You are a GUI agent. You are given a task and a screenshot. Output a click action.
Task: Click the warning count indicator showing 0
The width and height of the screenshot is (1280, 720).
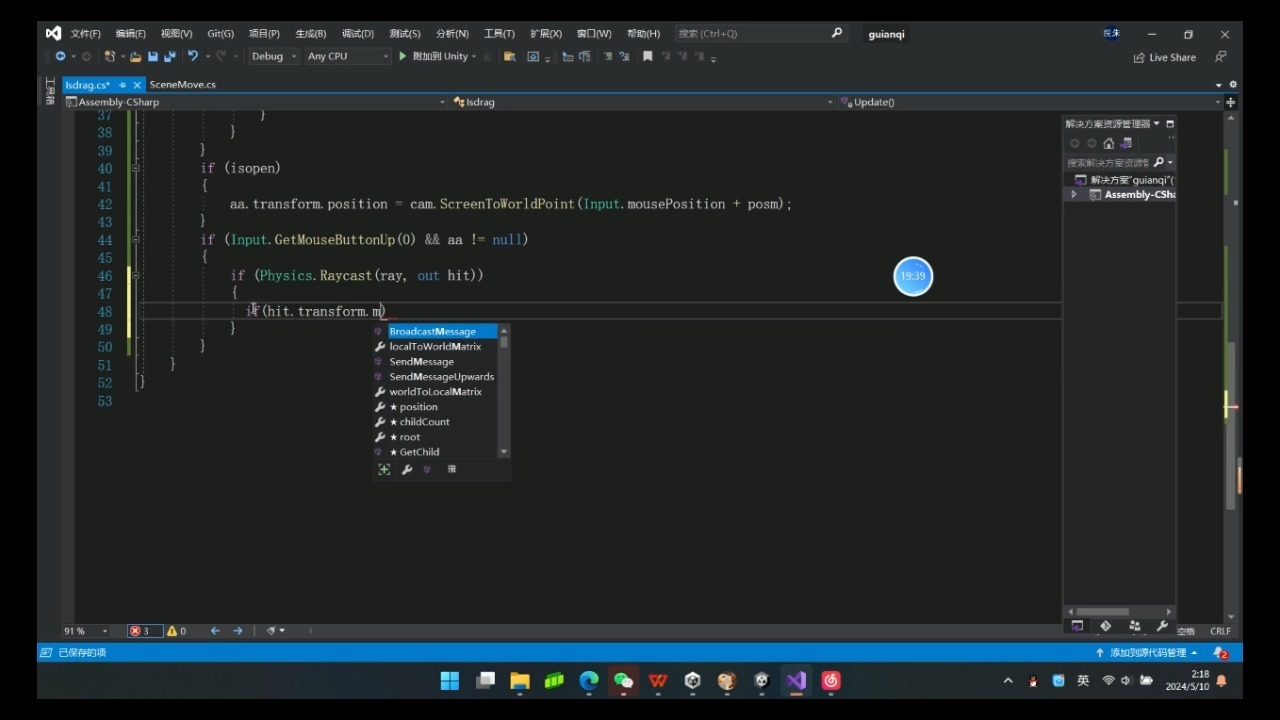pos(177,631)
